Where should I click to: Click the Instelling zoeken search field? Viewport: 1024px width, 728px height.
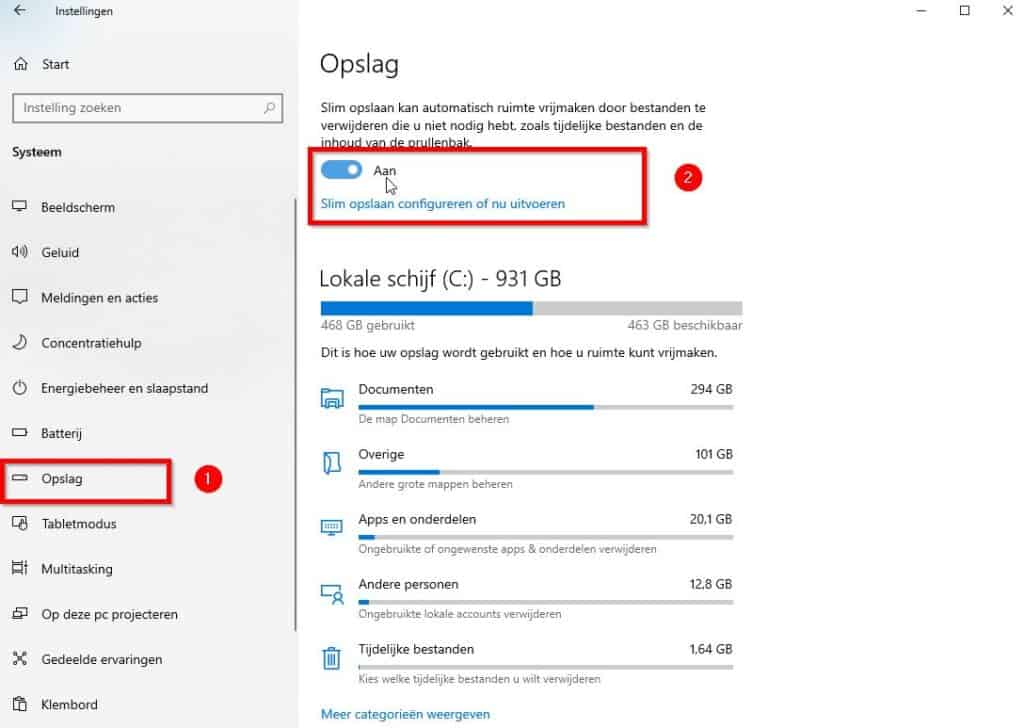pos(148,108)
